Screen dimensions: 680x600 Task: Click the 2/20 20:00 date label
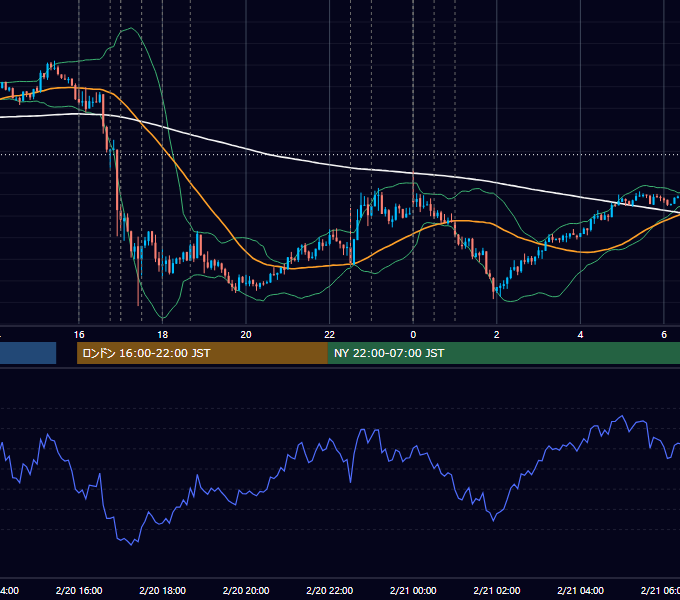246,590
